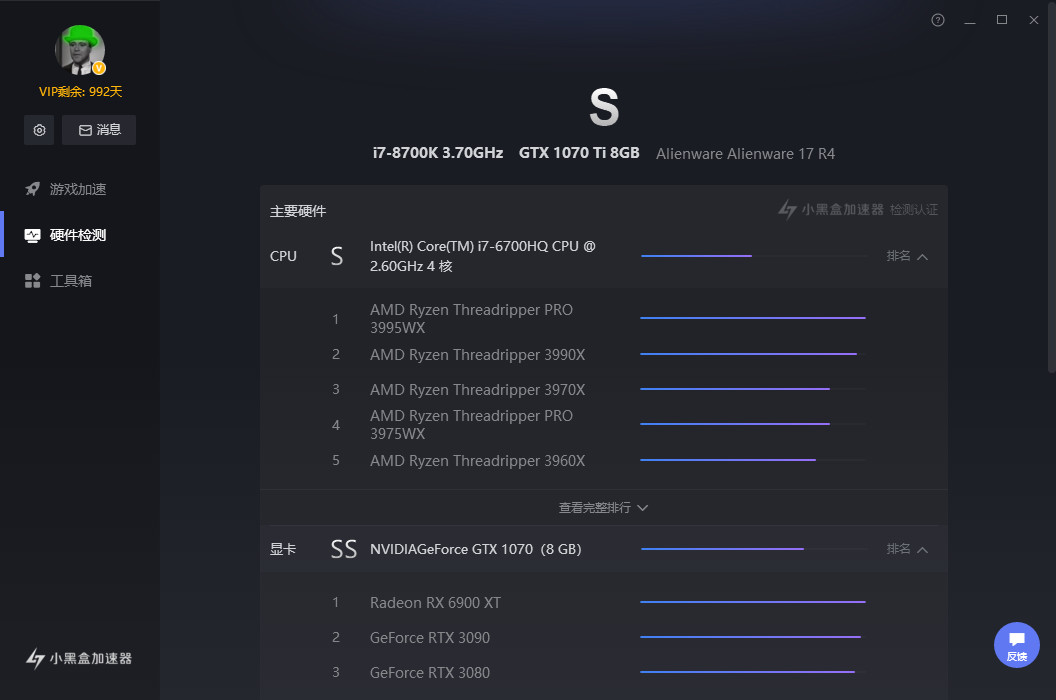This screenshot has height=700, width=1056.
Task: Collapse the 显卡 排名 ranking list
Action: click(908, 549)
